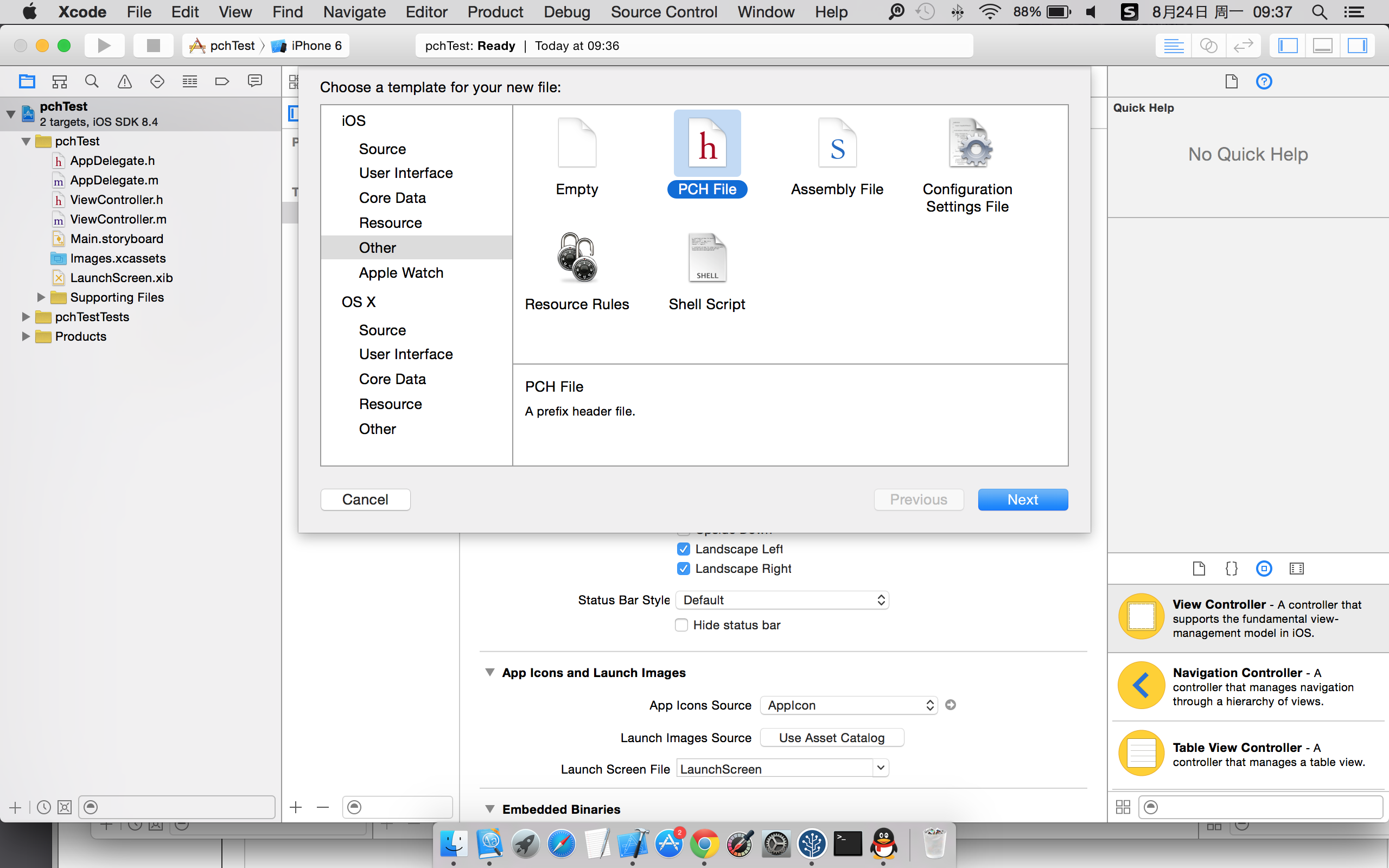Uncheck the Landscape Right orientation
The width and height of the screenshot is (1389, 868).
click(683, 569)
